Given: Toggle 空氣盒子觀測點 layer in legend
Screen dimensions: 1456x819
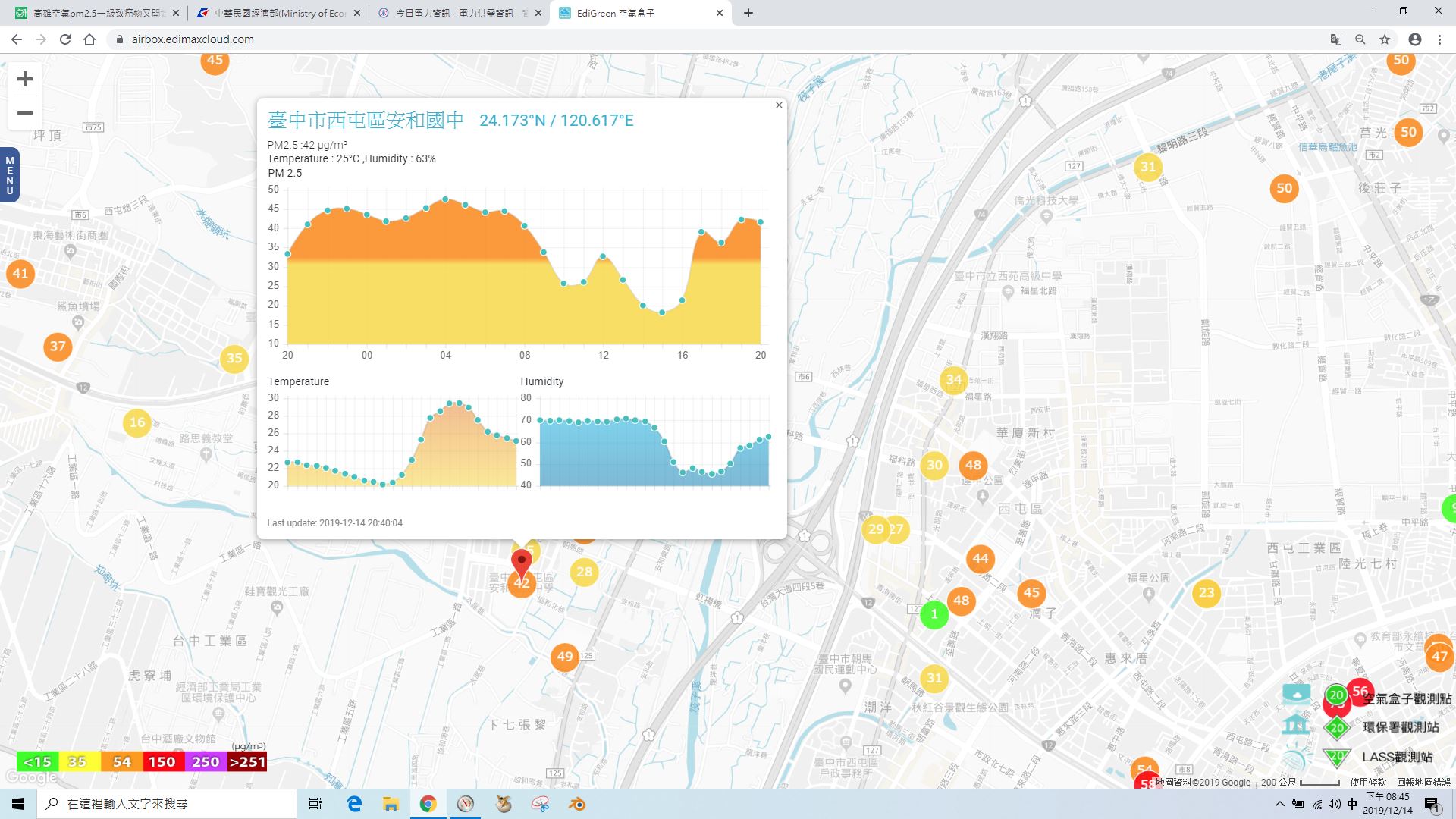Looking at the screenshot, I should 1407,698.
